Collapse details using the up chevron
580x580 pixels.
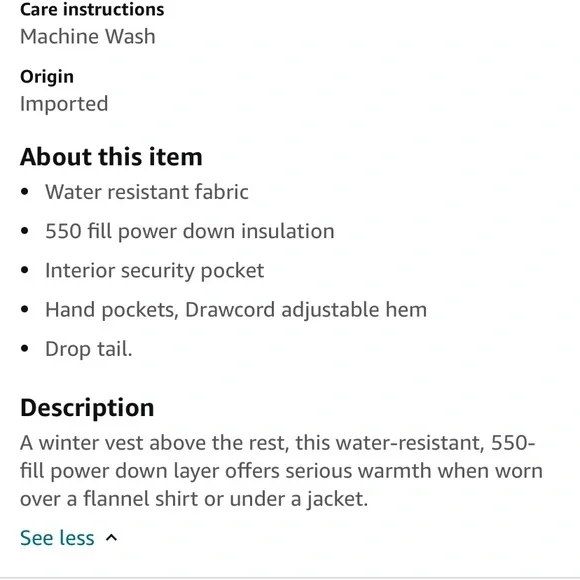coord(111,538)
